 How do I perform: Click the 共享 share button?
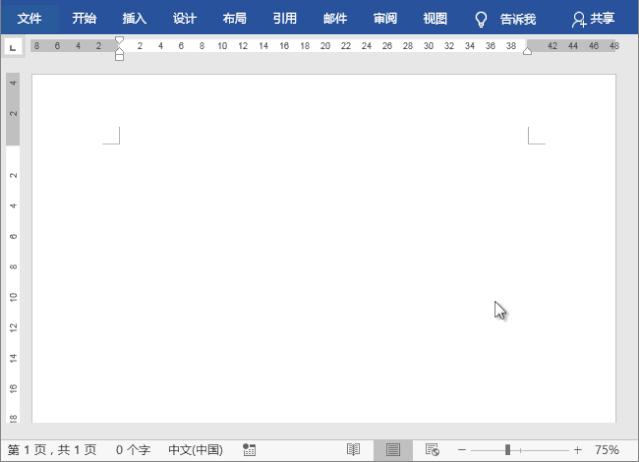click(593, 19)
